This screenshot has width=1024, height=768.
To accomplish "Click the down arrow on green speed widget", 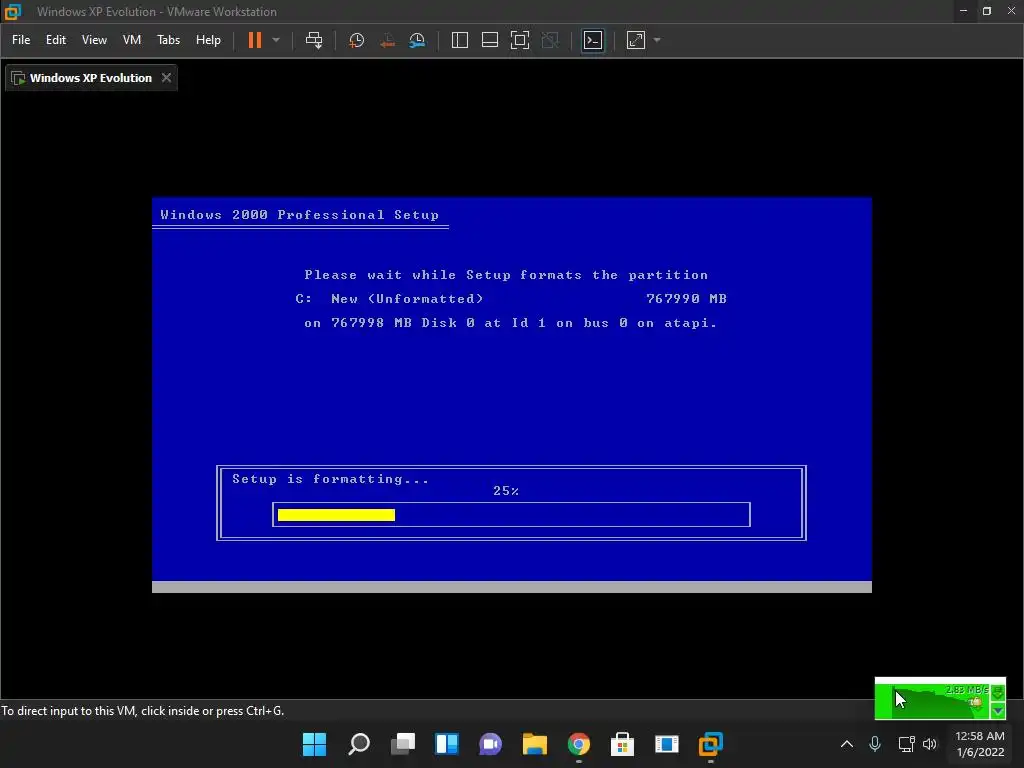I will (x=998, y=711).
